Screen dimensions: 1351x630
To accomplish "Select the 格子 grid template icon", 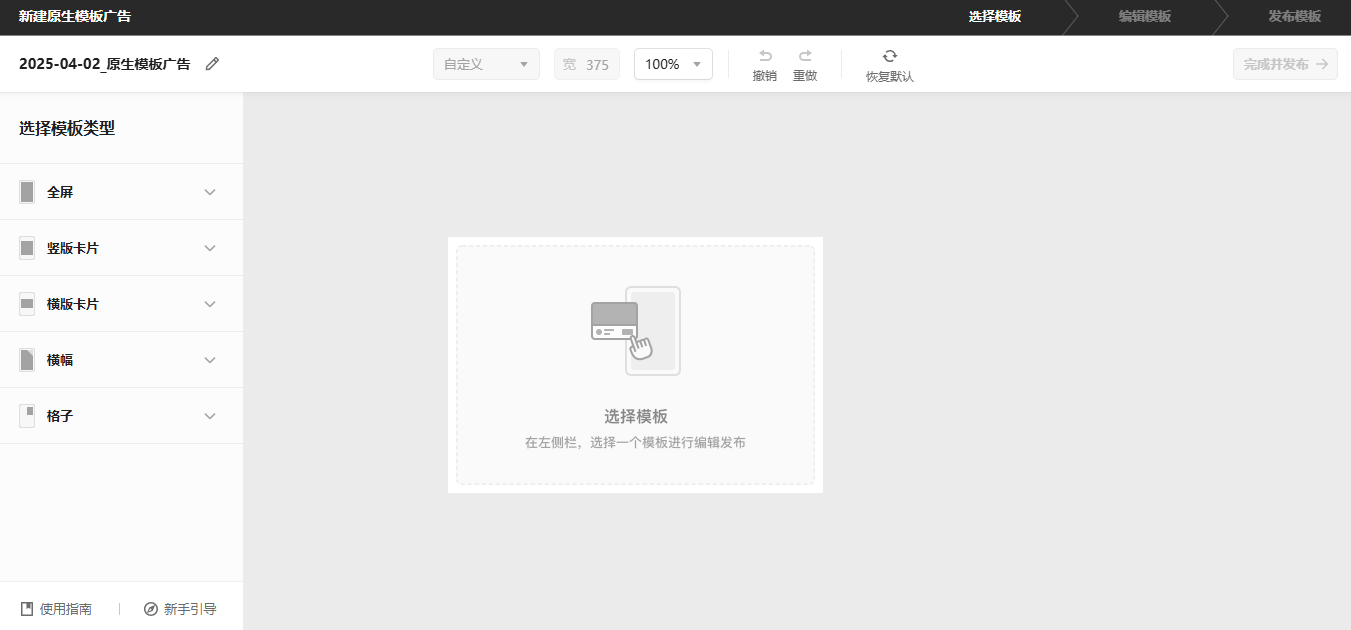I will 27,416.
